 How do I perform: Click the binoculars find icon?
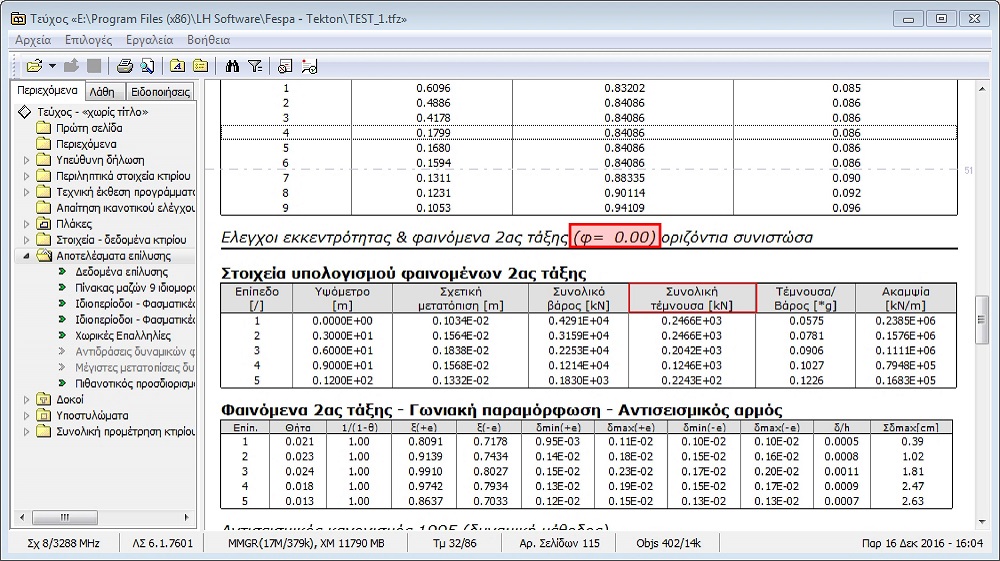[232, 66]
